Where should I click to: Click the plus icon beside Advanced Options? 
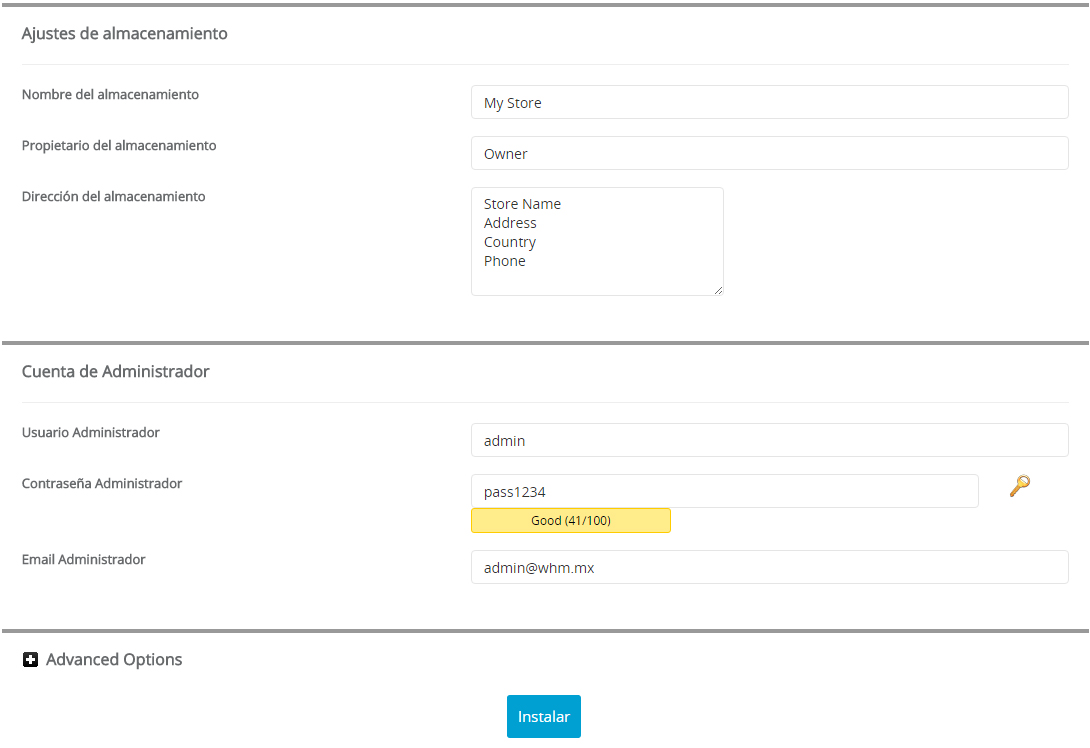30,660
